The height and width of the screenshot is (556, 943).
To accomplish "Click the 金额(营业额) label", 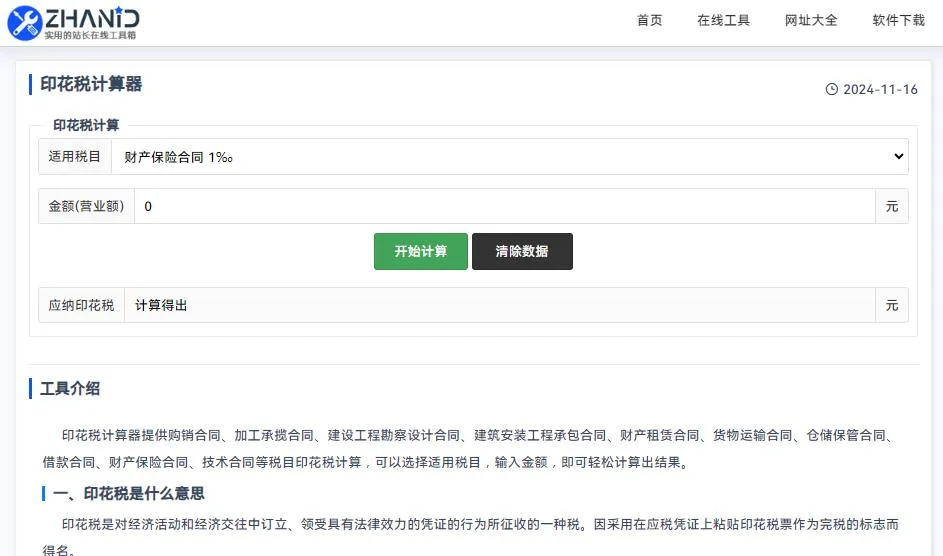I will point(86,206).
